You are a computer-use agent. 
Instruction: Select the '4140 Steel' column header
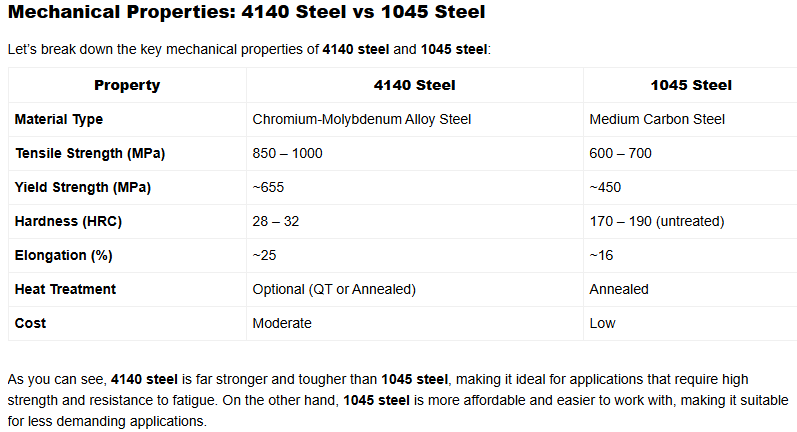(x=412, y=85)
